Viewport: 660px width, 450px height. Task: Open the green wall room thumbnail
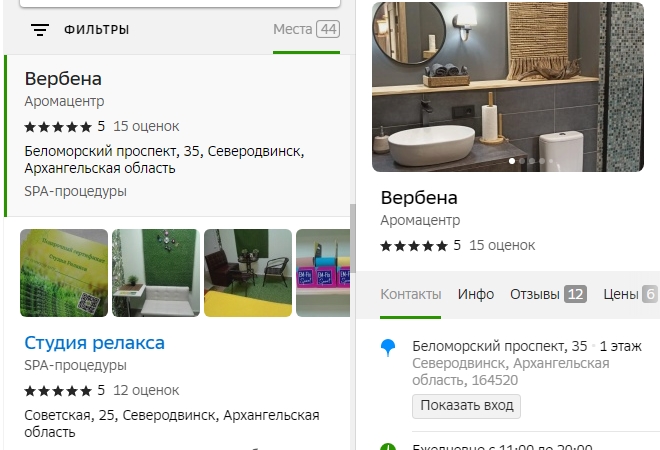155,273
